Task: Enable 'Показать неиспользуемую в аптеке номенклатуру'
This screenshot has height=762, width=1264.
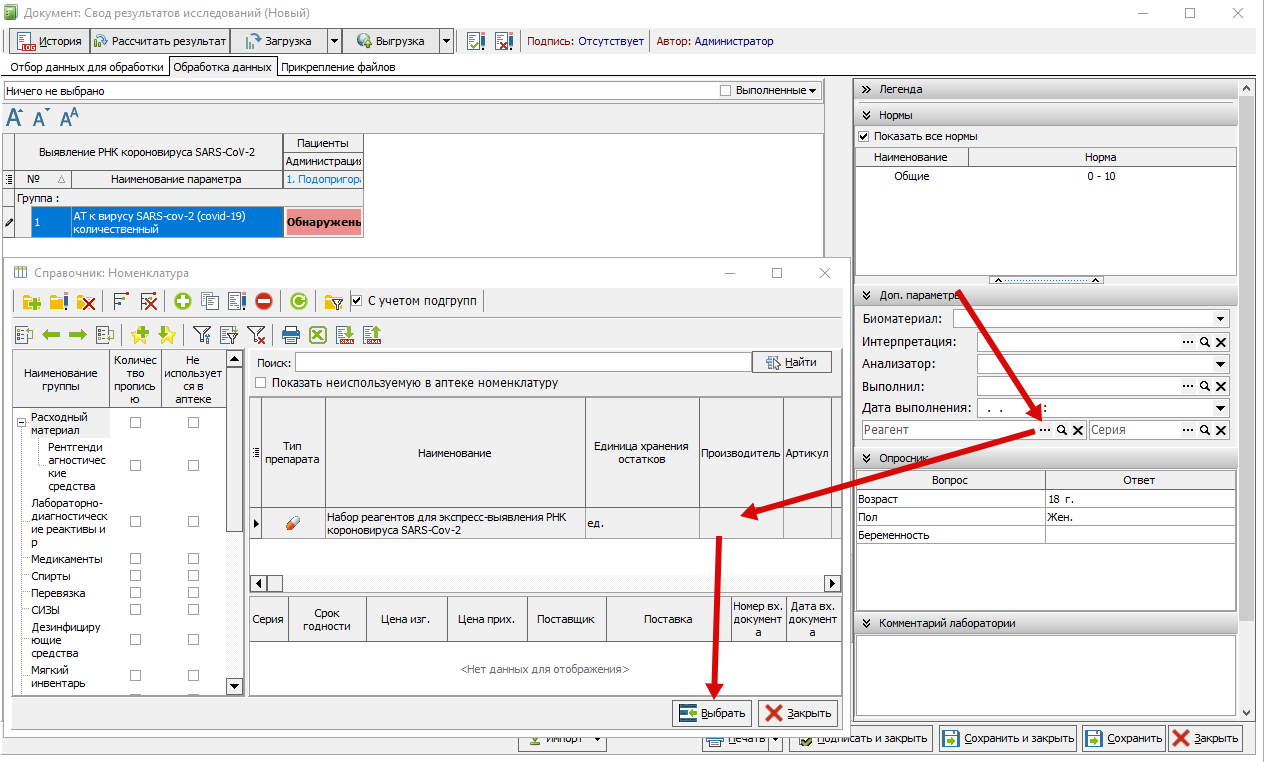Action: click(x=261, y=383)
